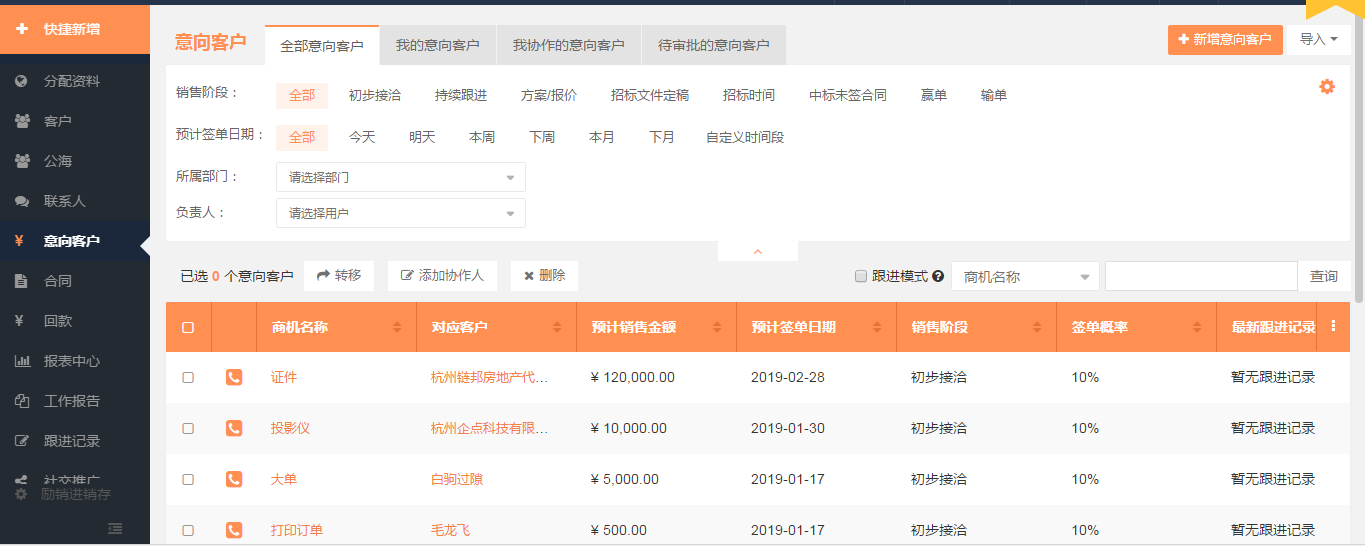Click phone icon beside 投影仪
The image size is (1365, 546).
coord(234,428)
